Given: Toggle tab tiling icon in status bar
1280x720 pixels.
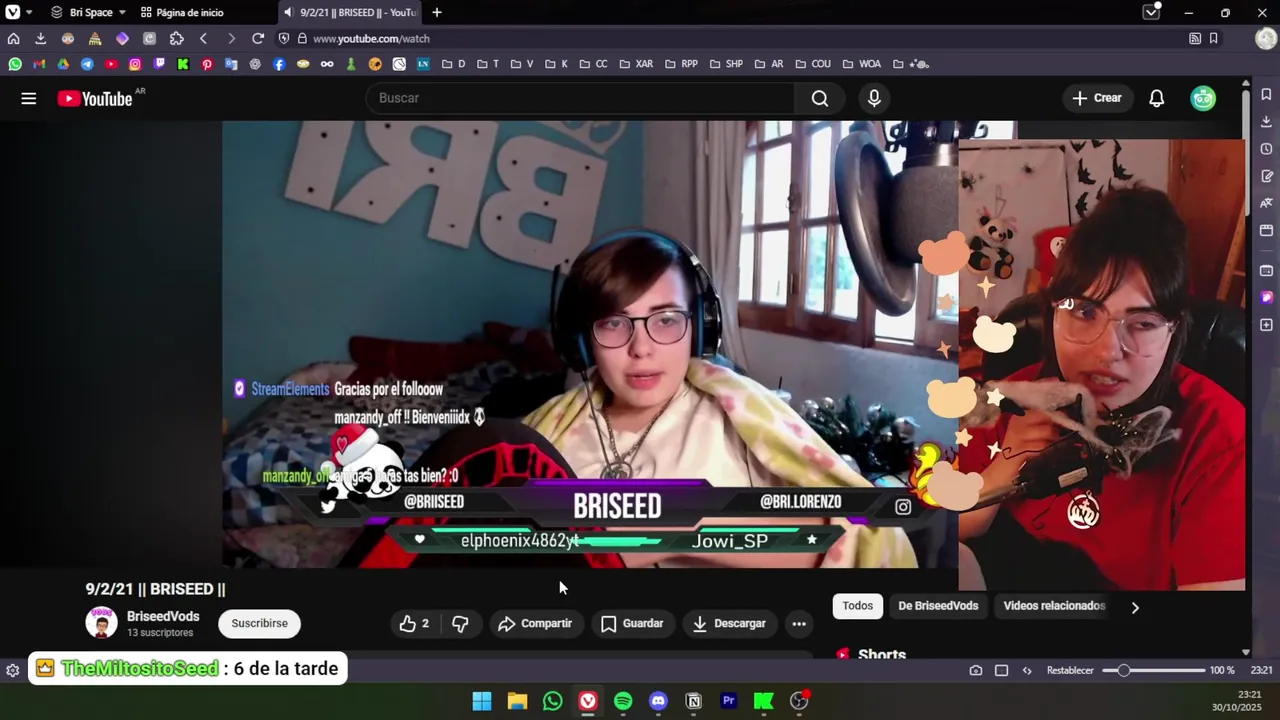Looking at the screenshot, I should click(x=1001, y=670).
